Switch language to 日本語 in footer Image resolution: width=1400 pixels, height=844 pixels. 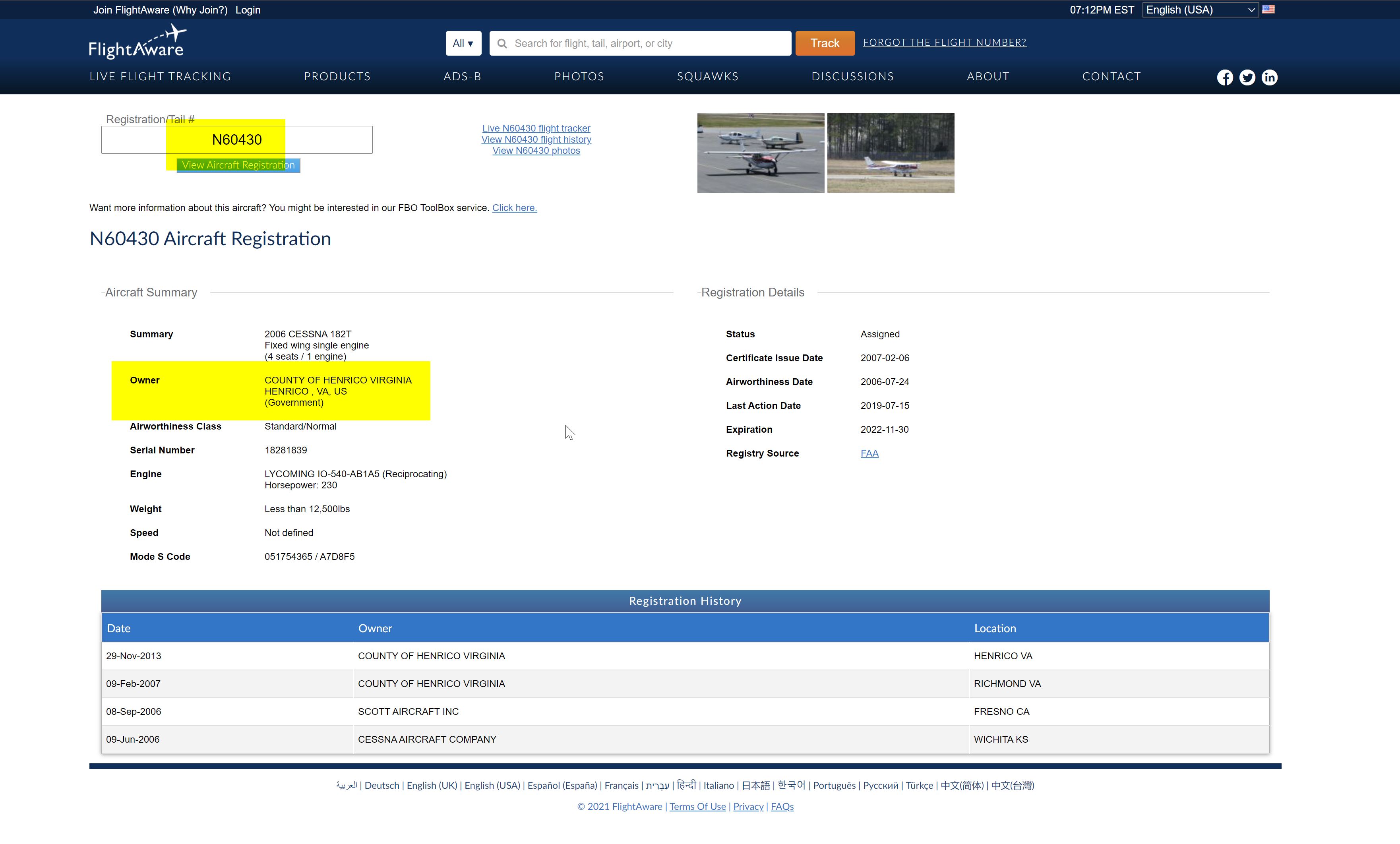pyautogui.click(x=756, y=786)
